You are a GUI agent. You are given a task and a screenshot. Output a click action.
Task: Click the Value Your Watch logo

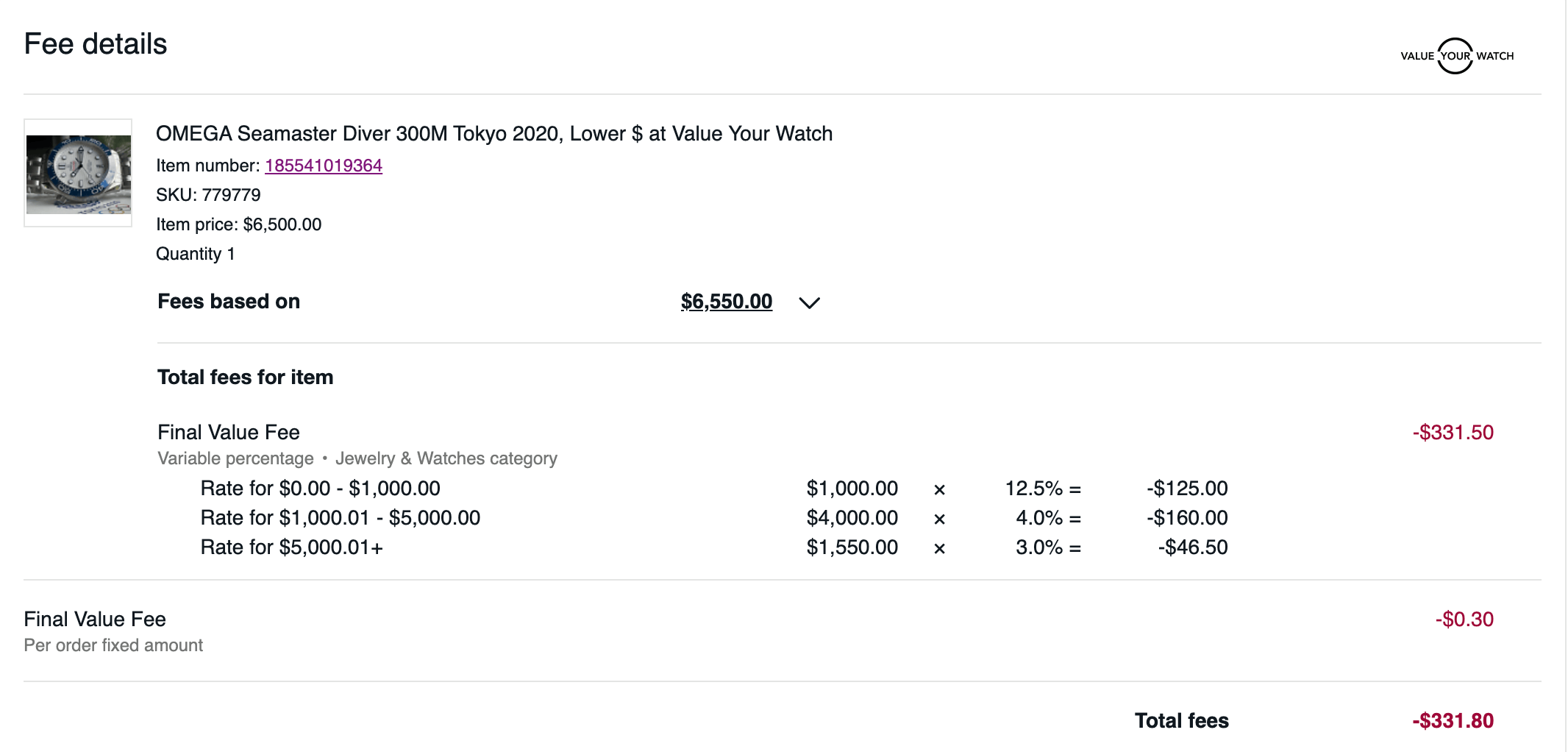tap(1456, 55)
